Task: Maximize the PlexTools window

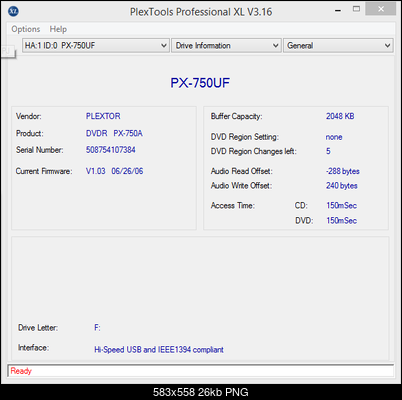Action: pyautogui.click(x=356, y=9)
